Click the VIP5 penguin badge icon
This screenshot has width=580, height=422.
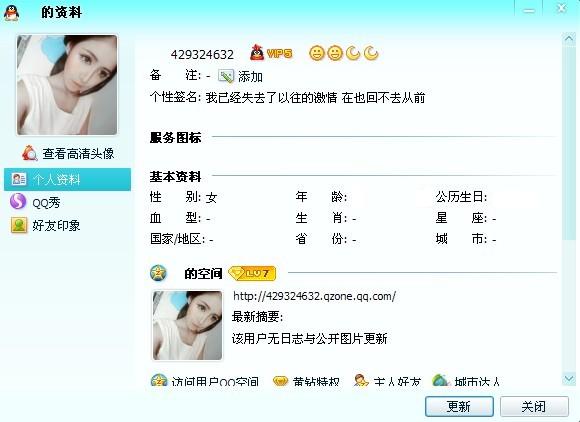tap(271, 53)
